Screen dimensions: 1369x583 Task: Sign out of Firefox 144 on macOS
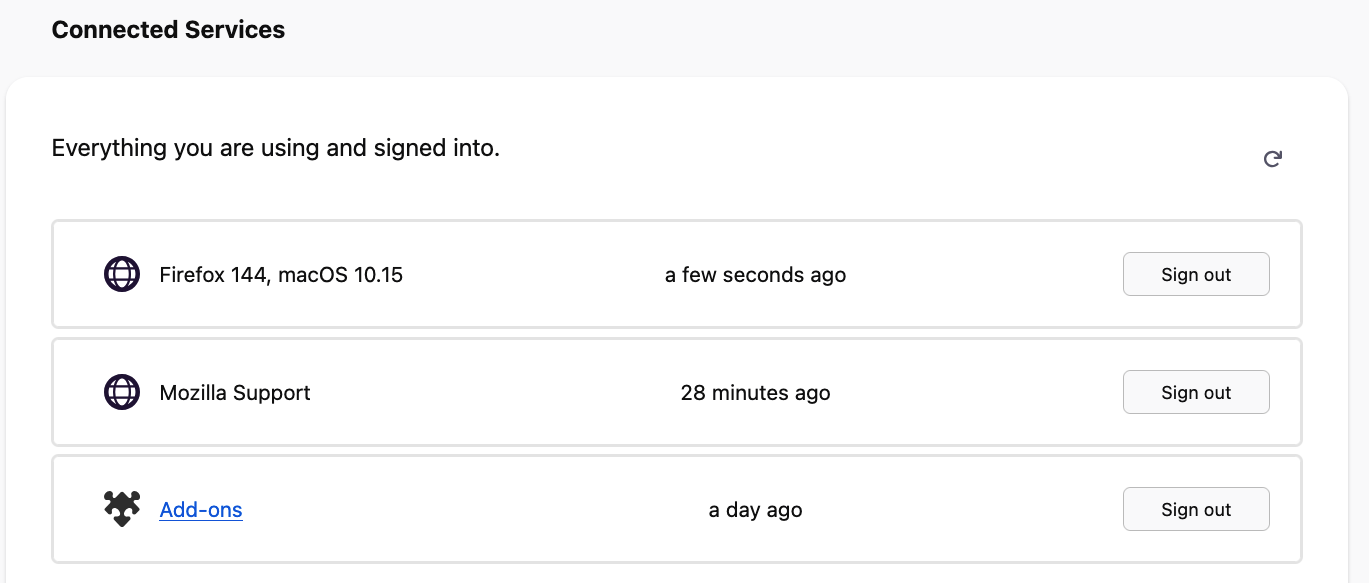[x=1196, y=274]
